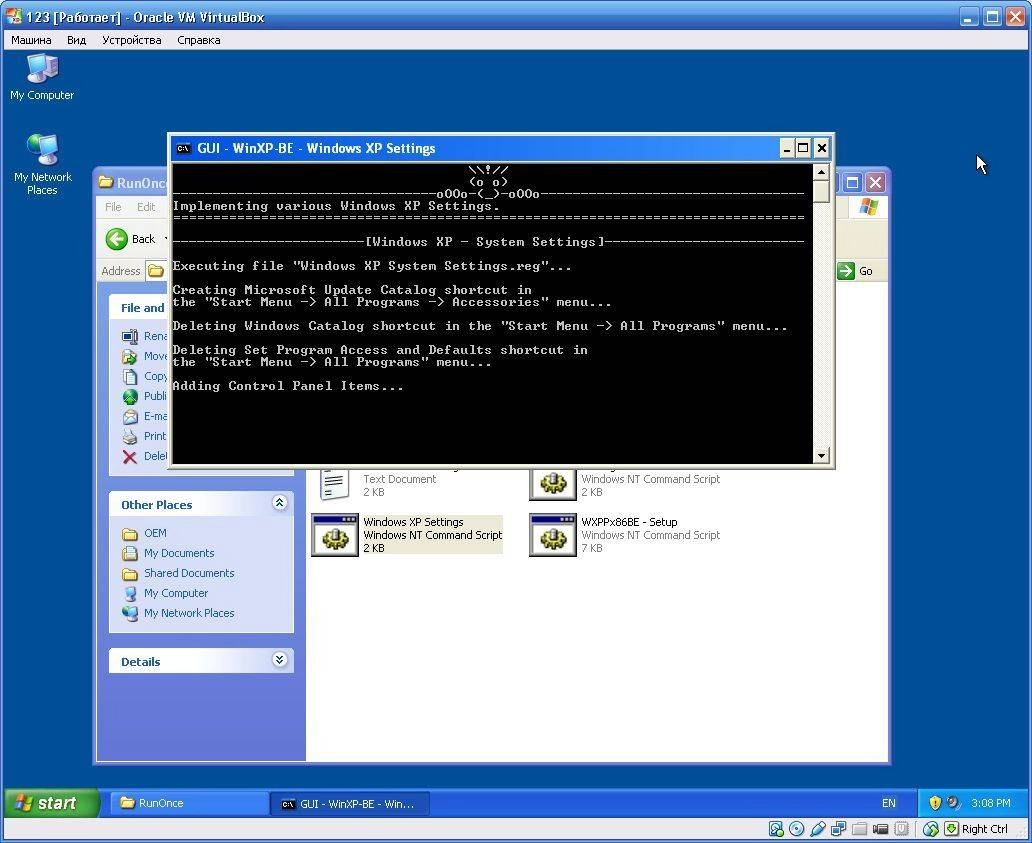The height and width of the screenshot is (843, 1032).
Task: Open the Справка menu
Action: coord(199,40)
